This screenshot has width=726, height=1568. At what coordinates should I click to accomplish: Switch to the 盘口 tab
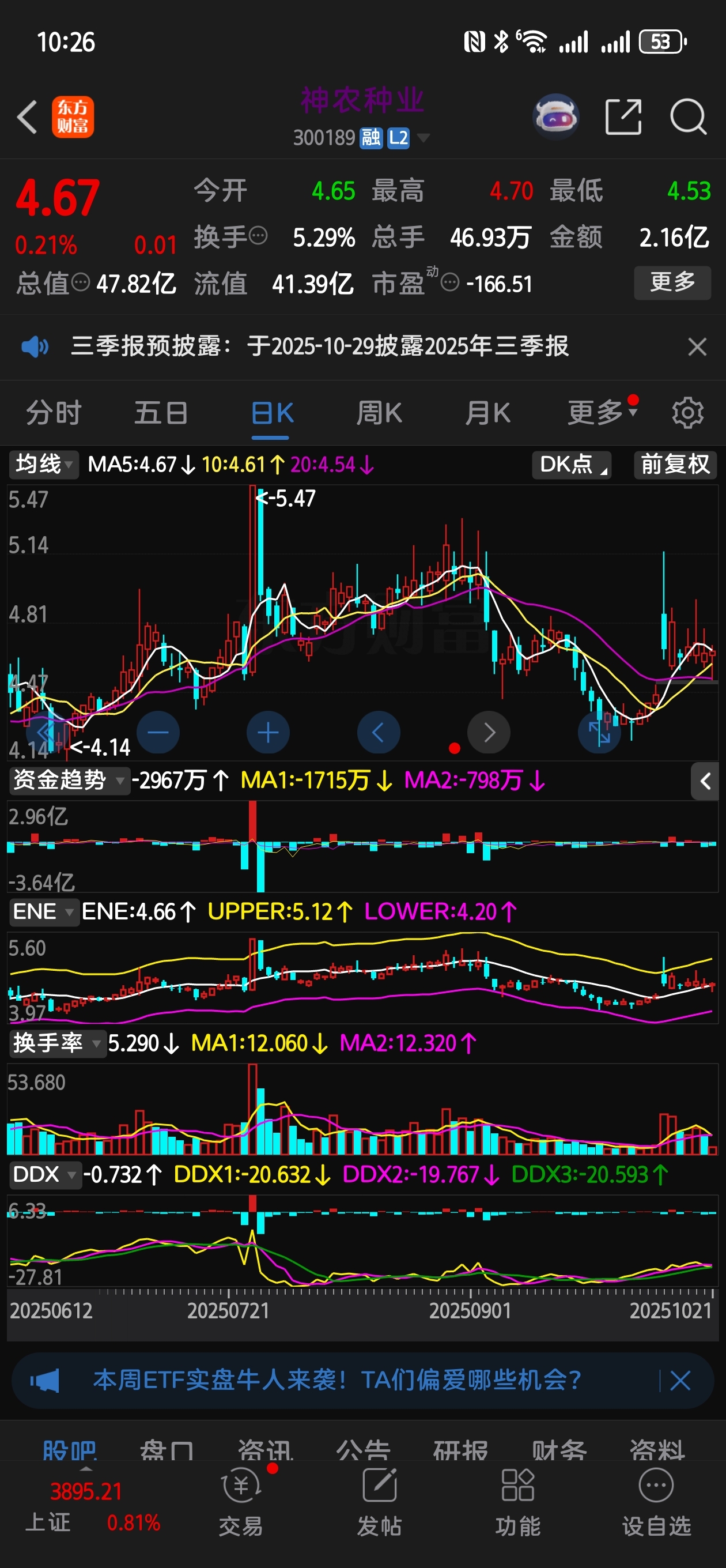[x=167, y=1451]
